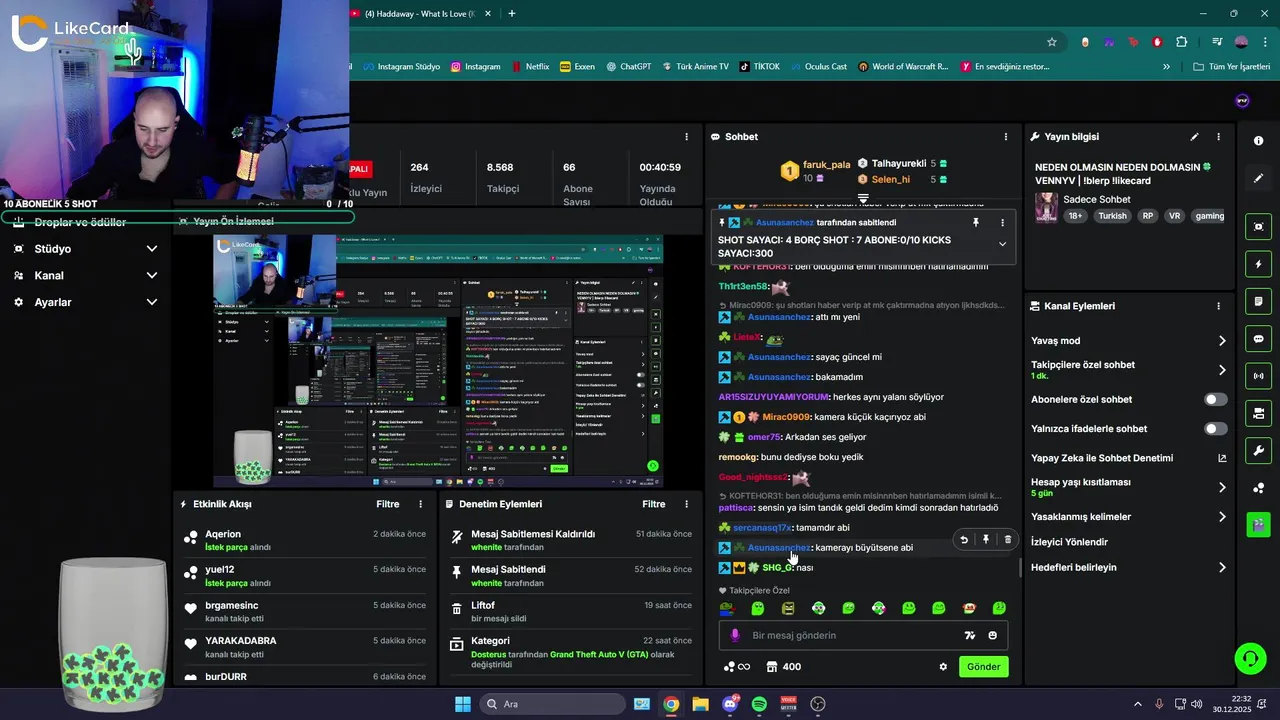
Task: Click the green headset support button
Action: tap(1250, 658)
